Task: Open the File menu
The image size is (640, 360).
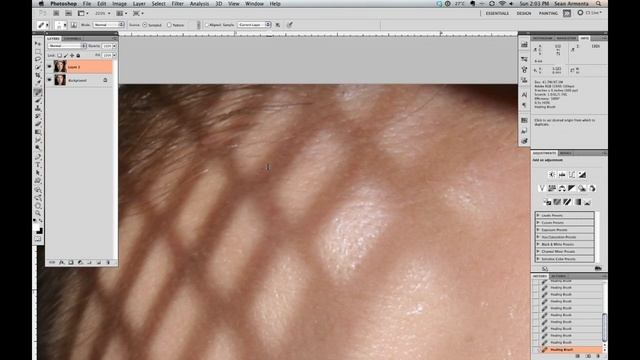Action: pos(87,4)
